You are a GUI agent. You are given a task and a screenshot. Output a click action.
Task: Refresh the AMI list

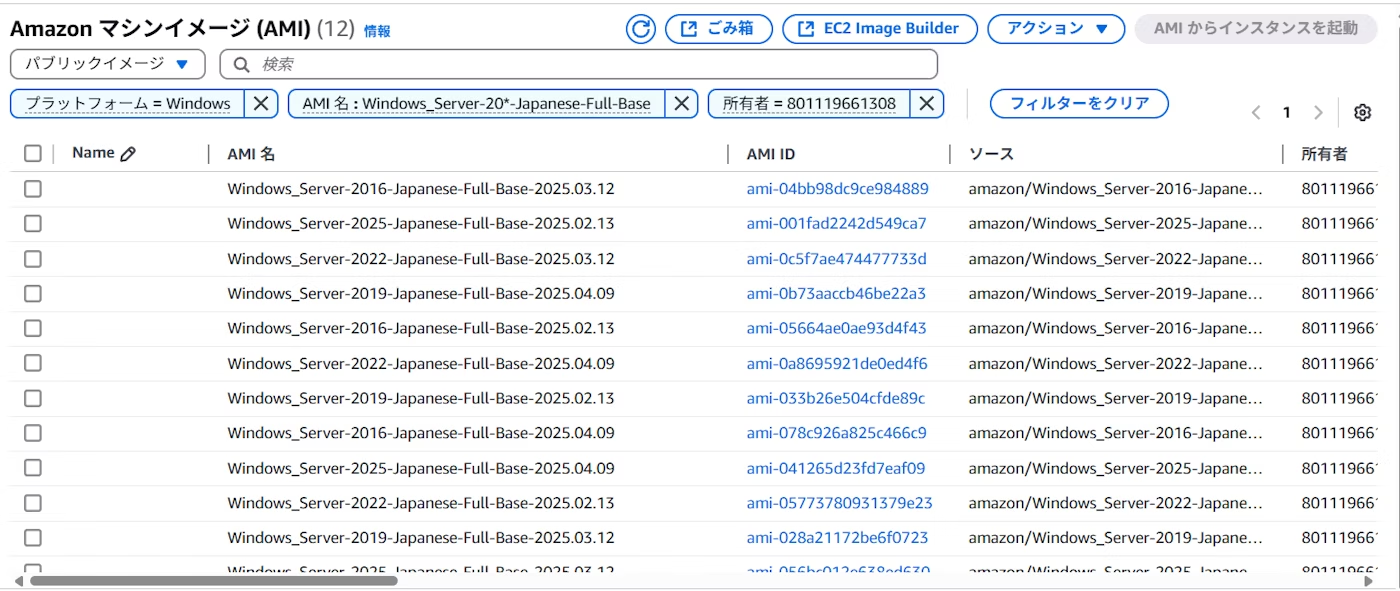click(x=641, y=29)
